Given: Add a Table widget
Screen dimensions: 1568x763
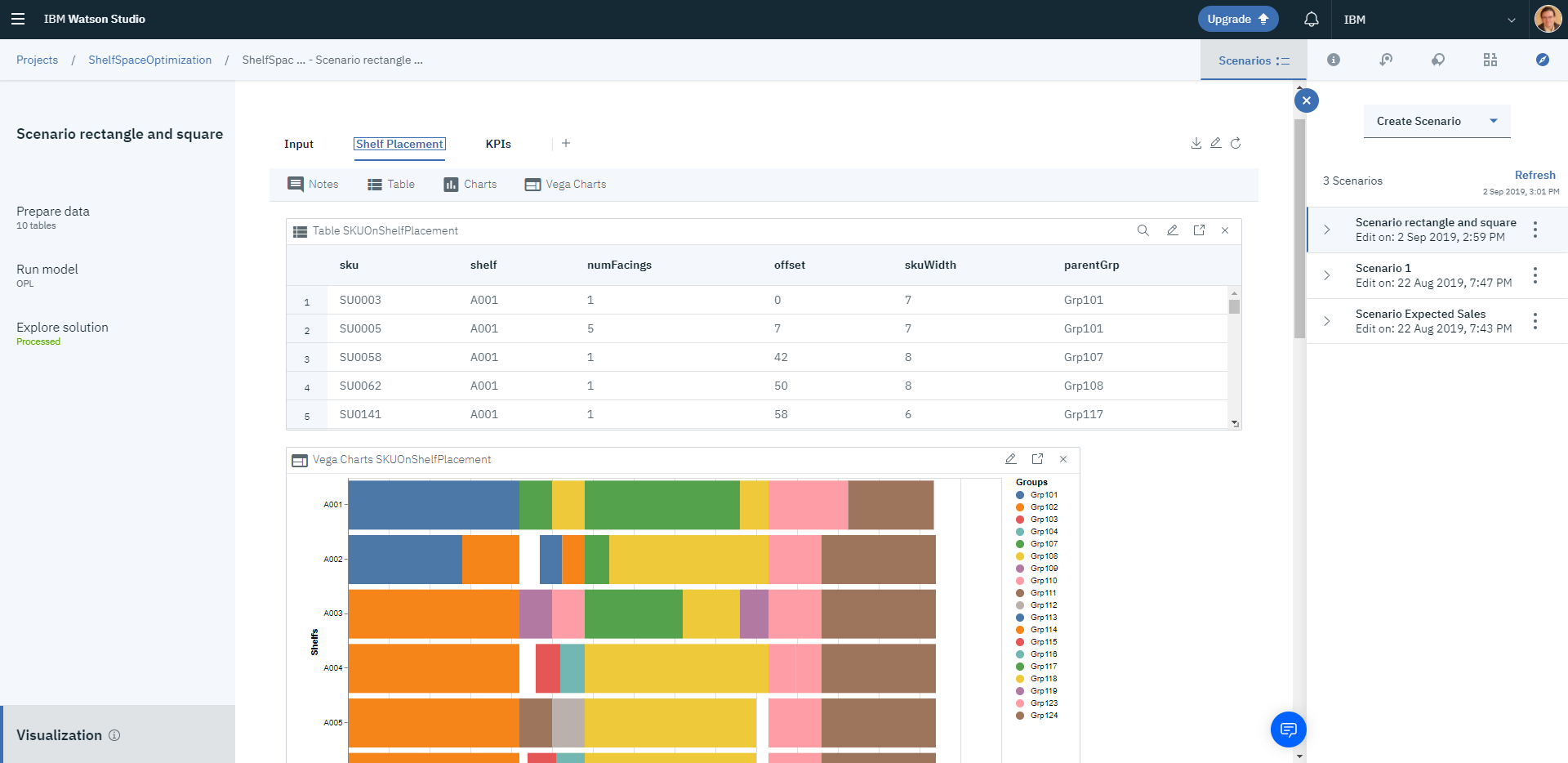Looking at the screenshot, I should point(391,184).
